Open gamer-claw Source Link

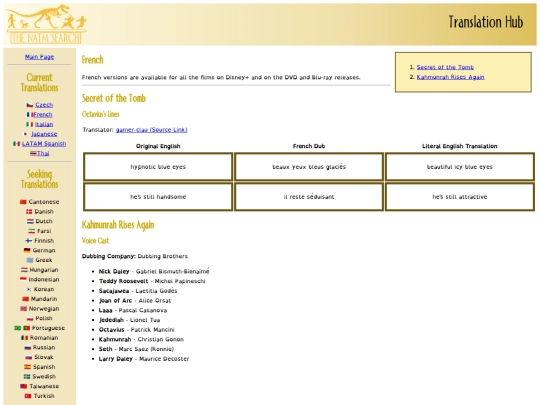(152, 130)
